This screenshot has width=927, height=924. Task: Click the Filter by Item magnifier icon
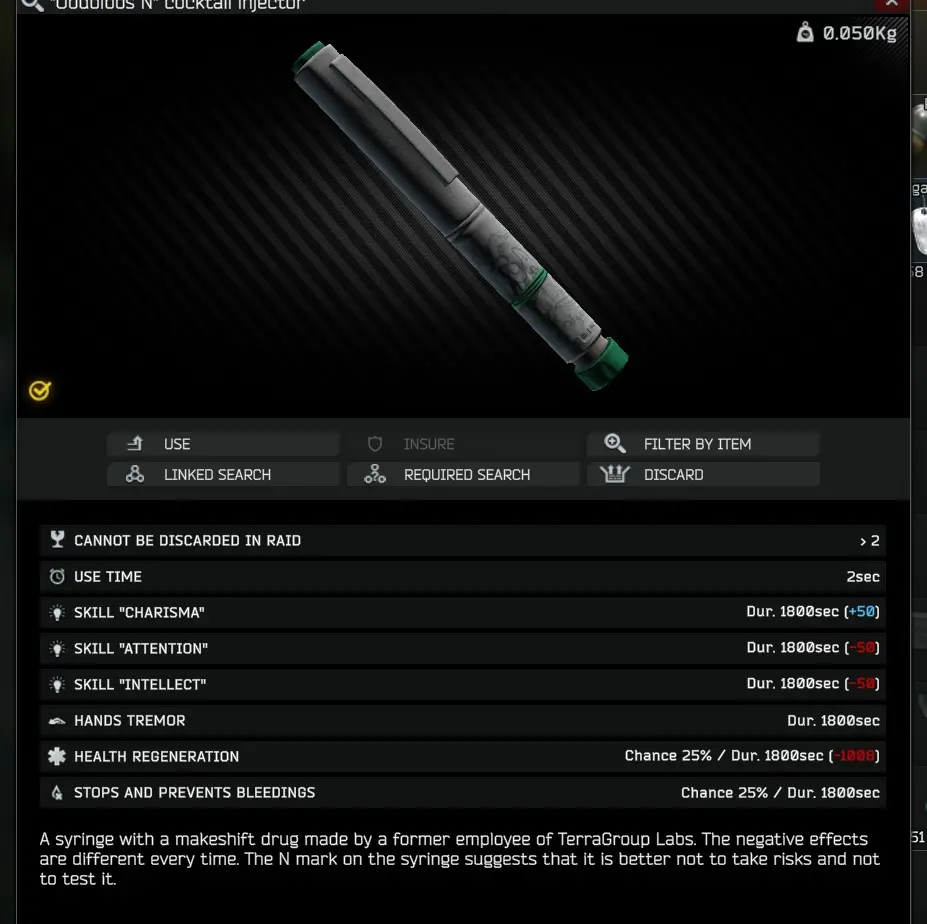pyautogui.click(x=615, y=443)
